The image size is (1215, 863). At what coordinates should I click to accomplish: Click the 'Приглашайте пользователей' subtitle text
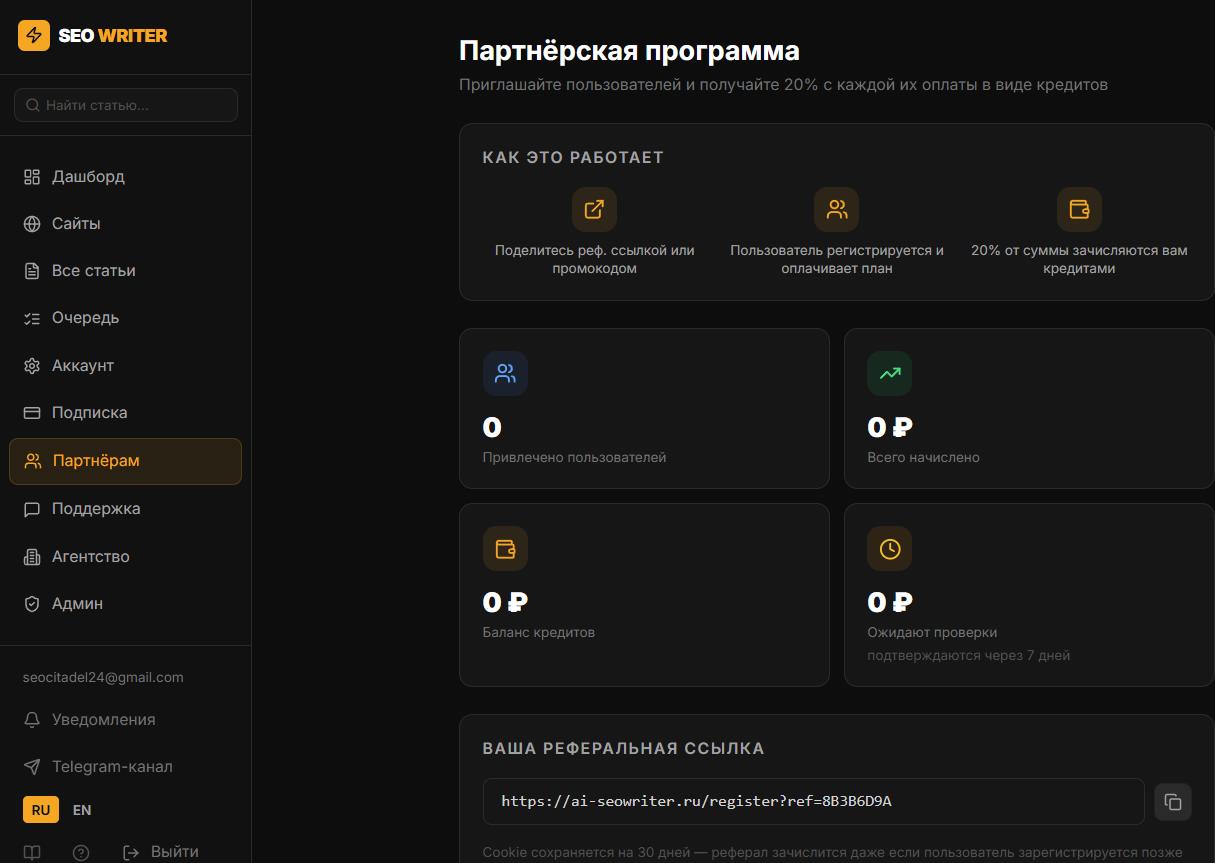point(783,85)
